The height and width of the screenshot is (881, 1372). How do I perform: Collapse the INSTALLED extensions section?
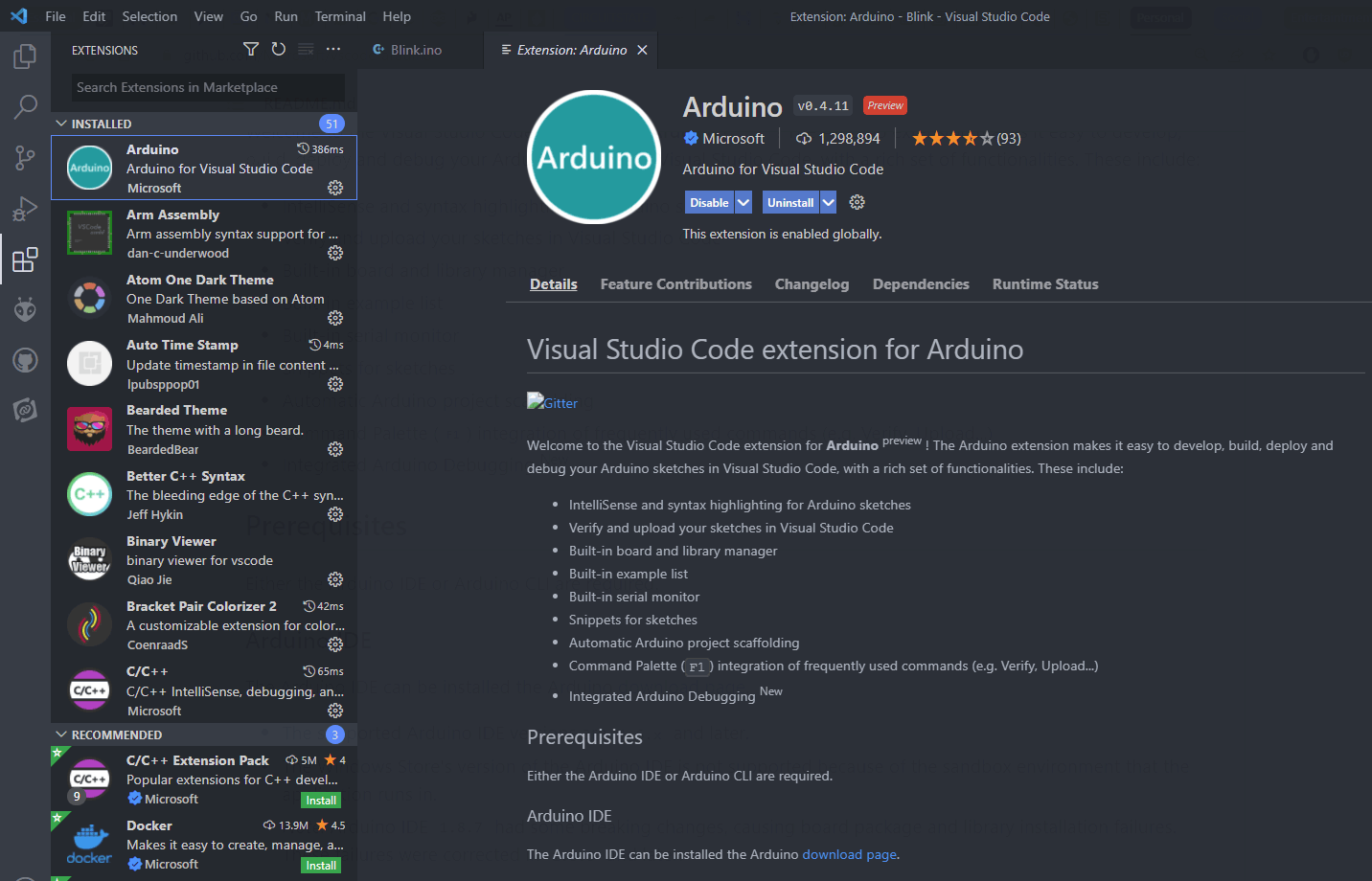pyautogui.click(x=61, y=123)
